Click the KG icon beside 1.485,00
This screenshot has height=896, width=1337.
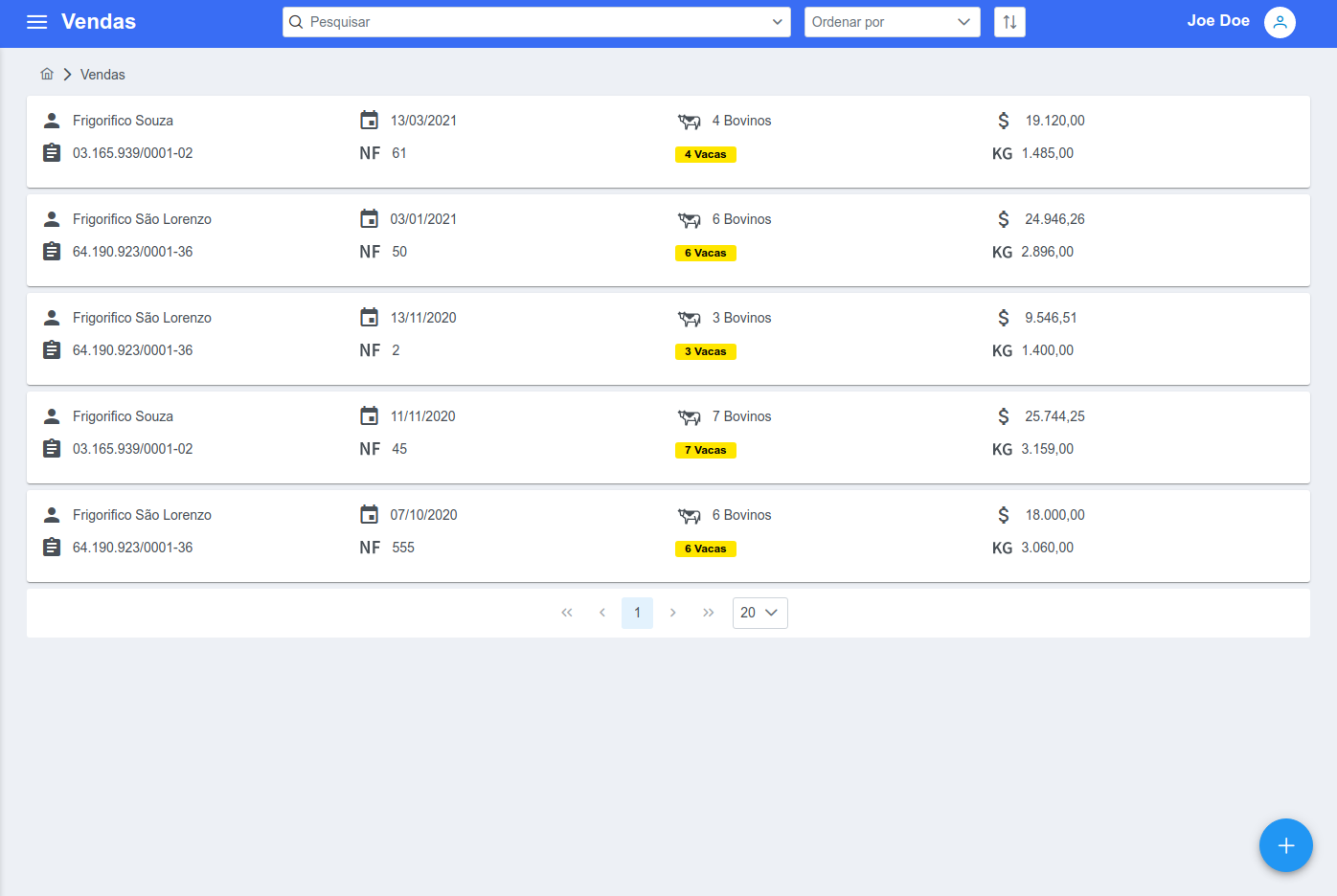tap(1002, 153)
